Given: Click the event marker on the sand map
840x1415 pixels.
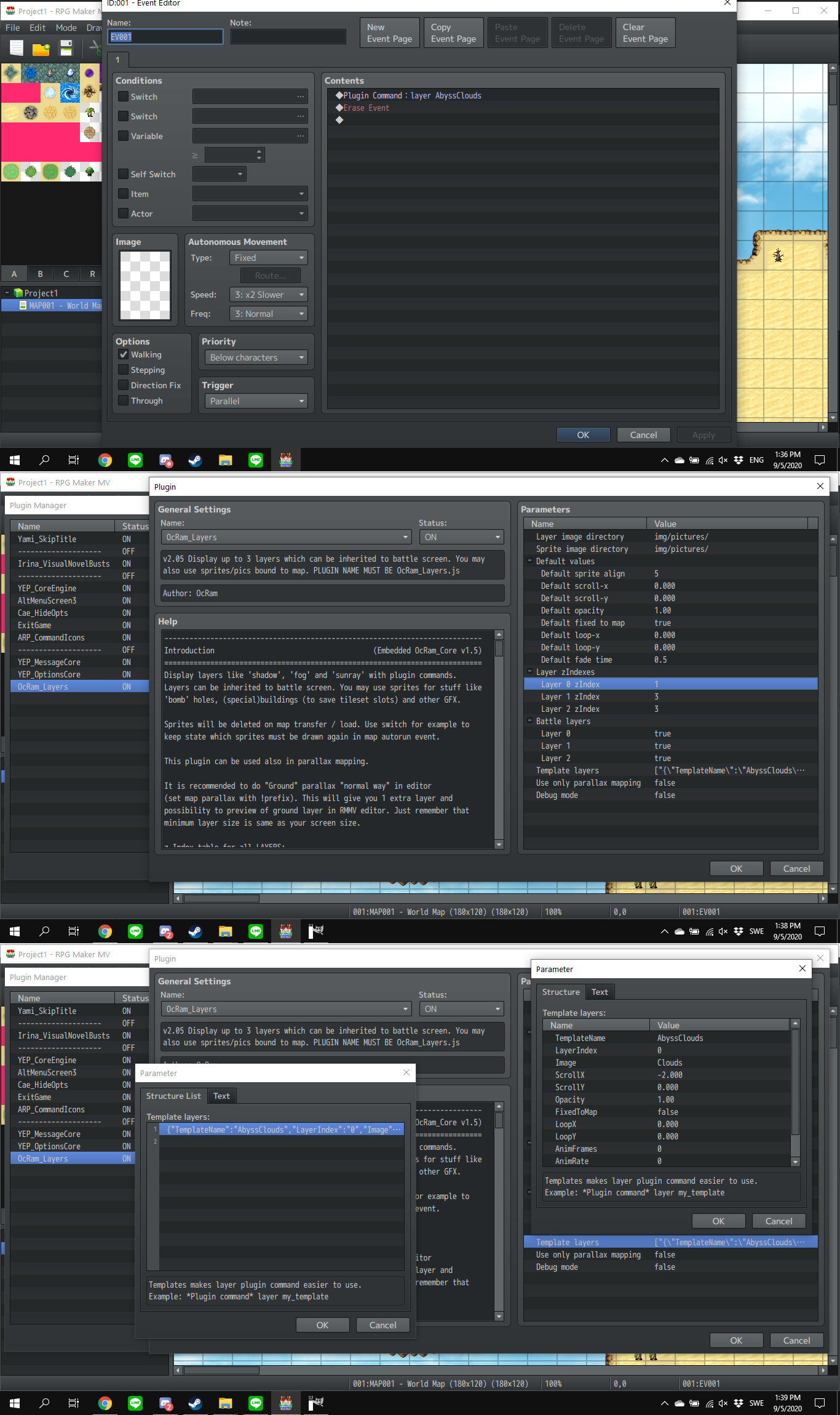Looking at the screenshot, I should [779, 255].
